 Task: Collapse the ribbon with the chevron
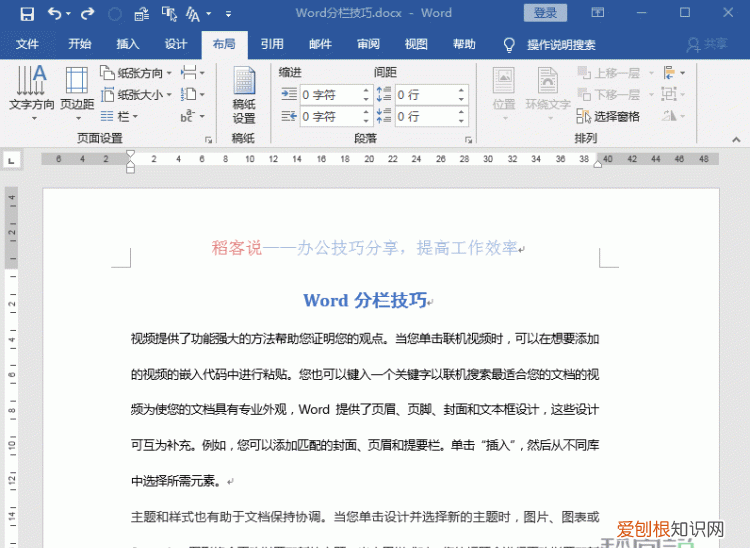coord(736,140)
